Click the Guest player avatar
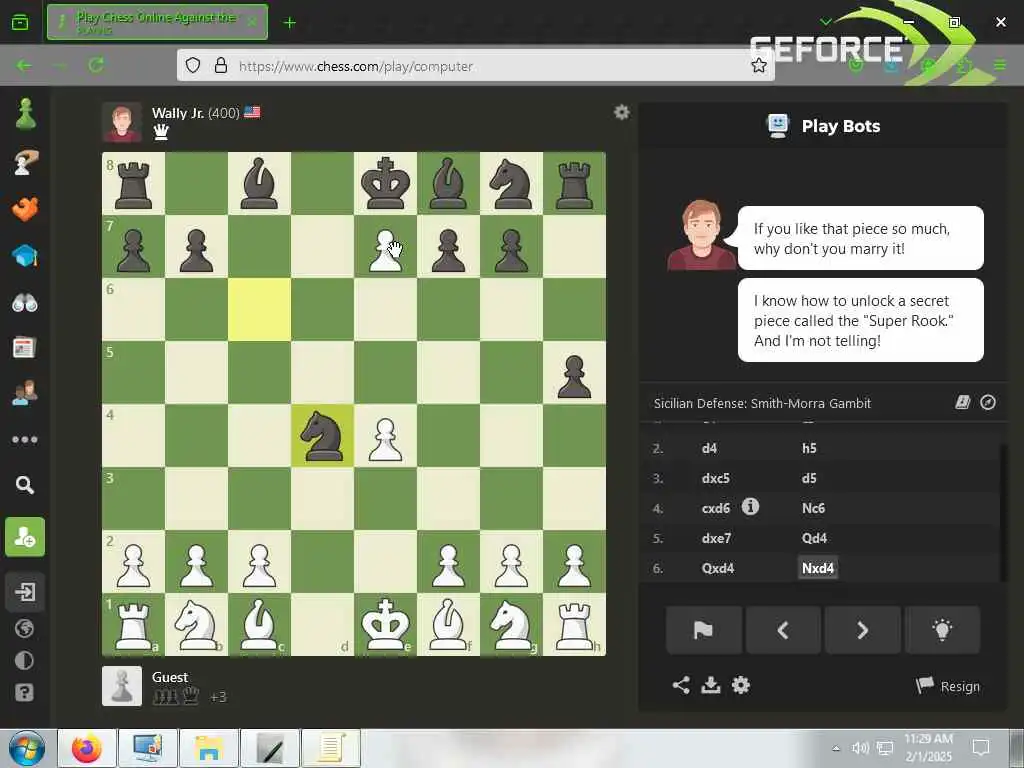Image resolution: width=1024 pixels, height=768 pixels. pos(121,686)
